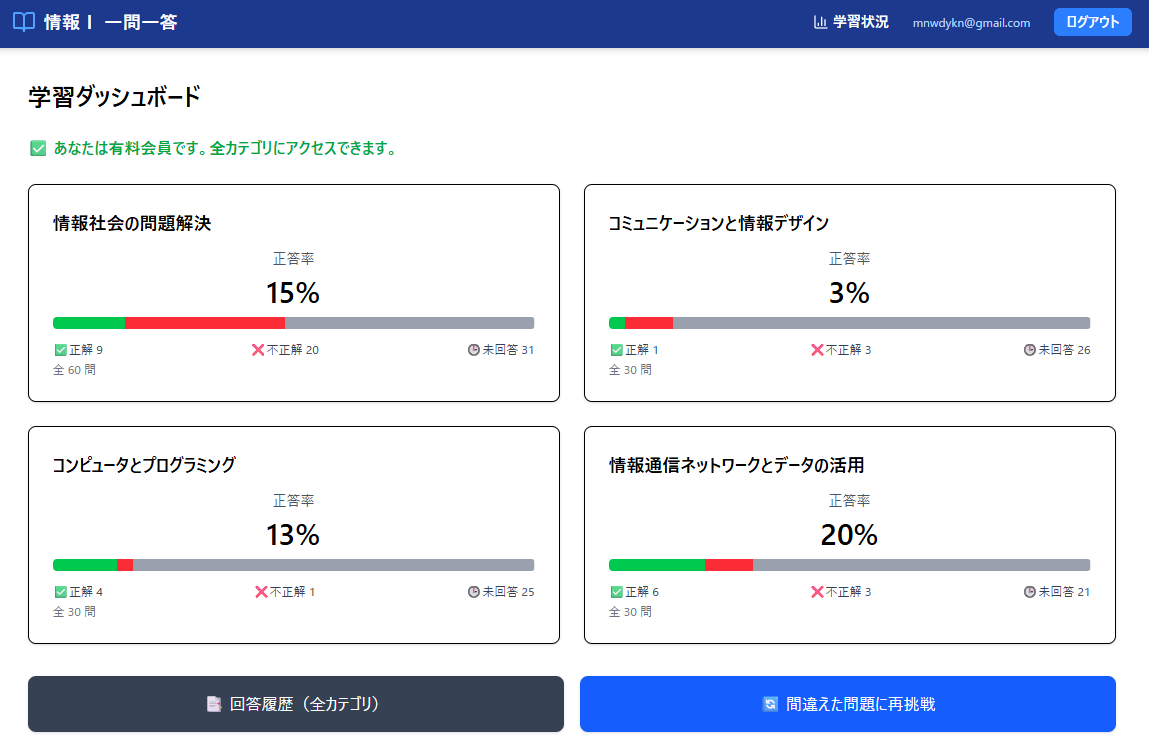Viewport: 1149px width, 744px height.
Task: Click the bar chart icon beside 学習状況
Action: (820, 22)
